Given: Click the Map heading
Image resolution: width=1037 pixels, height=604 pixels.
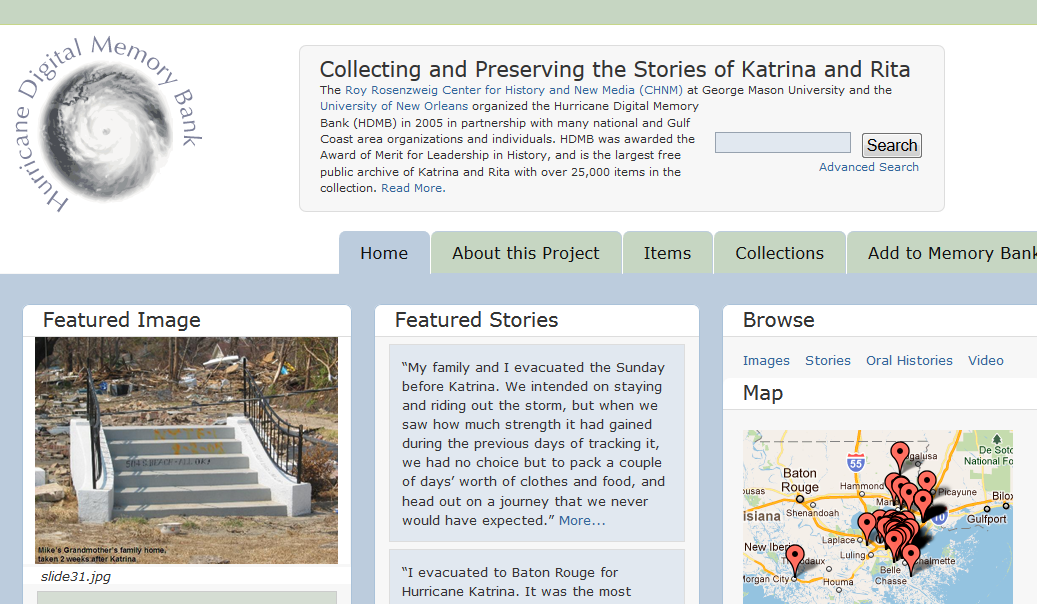Looking at the screenshot, I should (763, 393).
